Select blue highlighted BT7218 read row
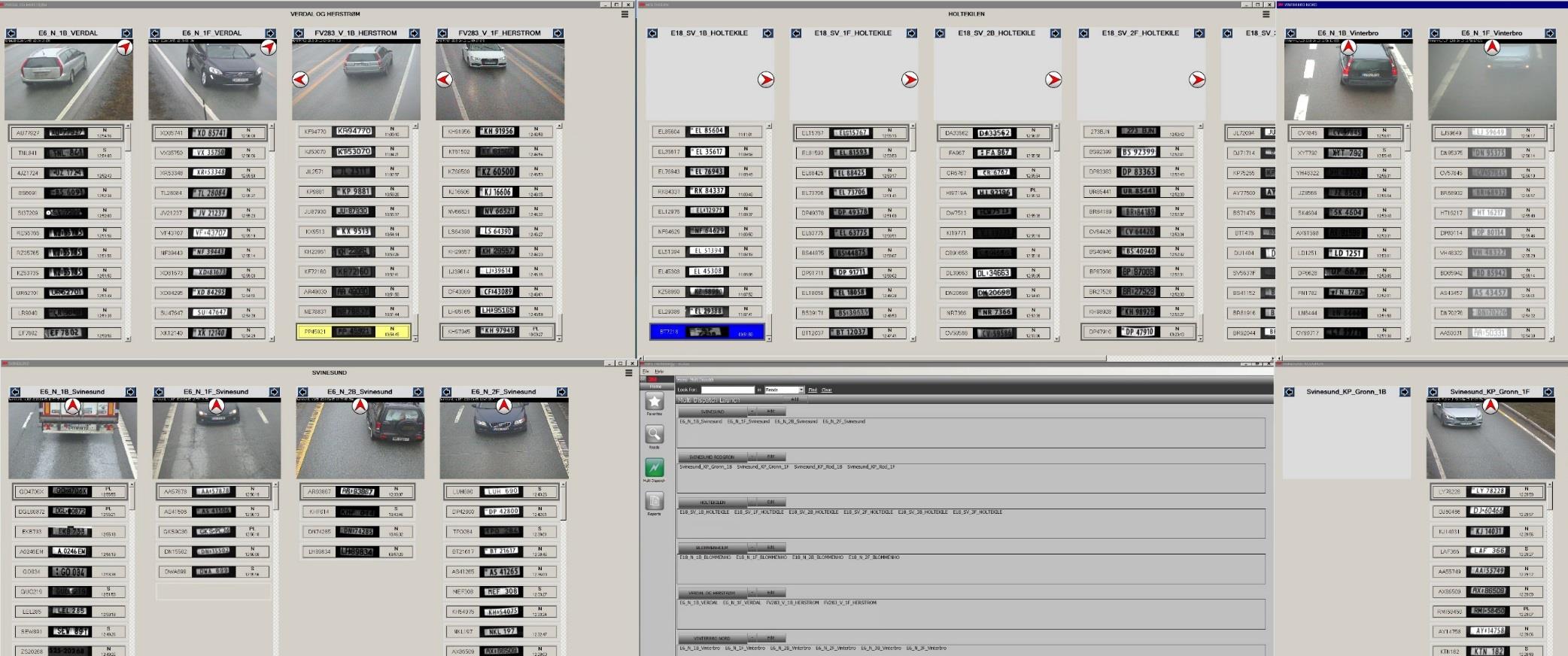Viewport: 1568px width, 656px height. coord(707,331)
